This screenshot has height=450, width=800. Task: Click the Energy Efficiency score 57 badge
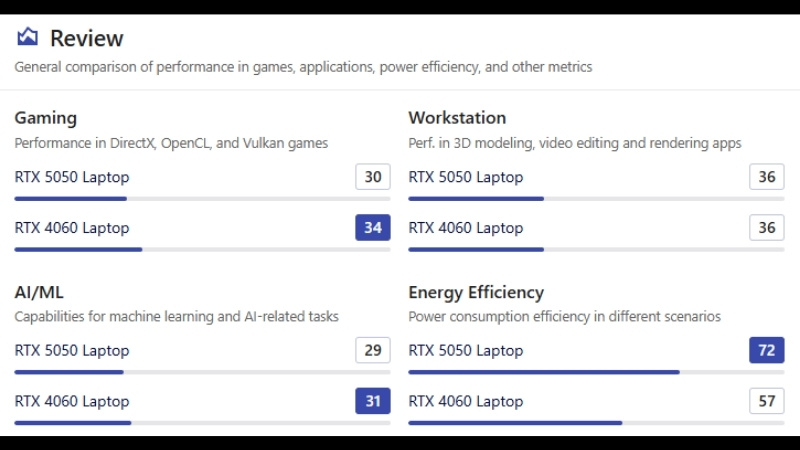tap(767, 401)
